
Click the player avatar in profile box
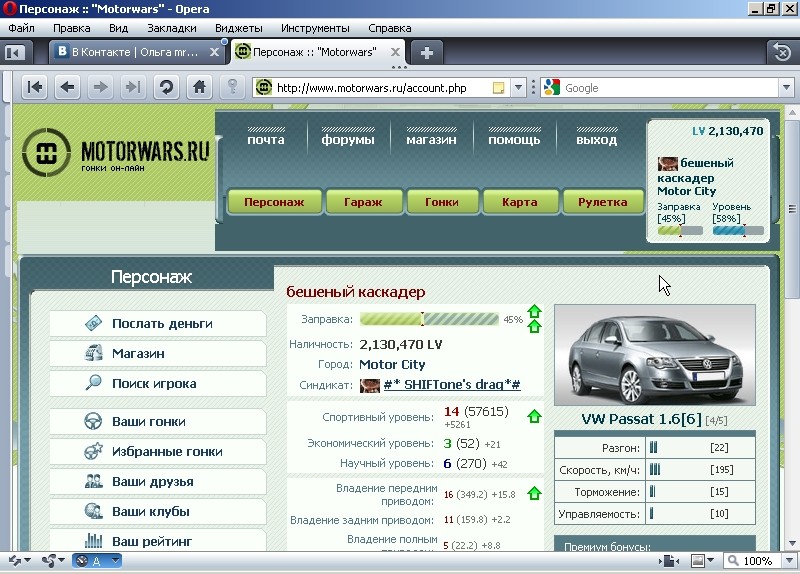[x=667, y=164]
